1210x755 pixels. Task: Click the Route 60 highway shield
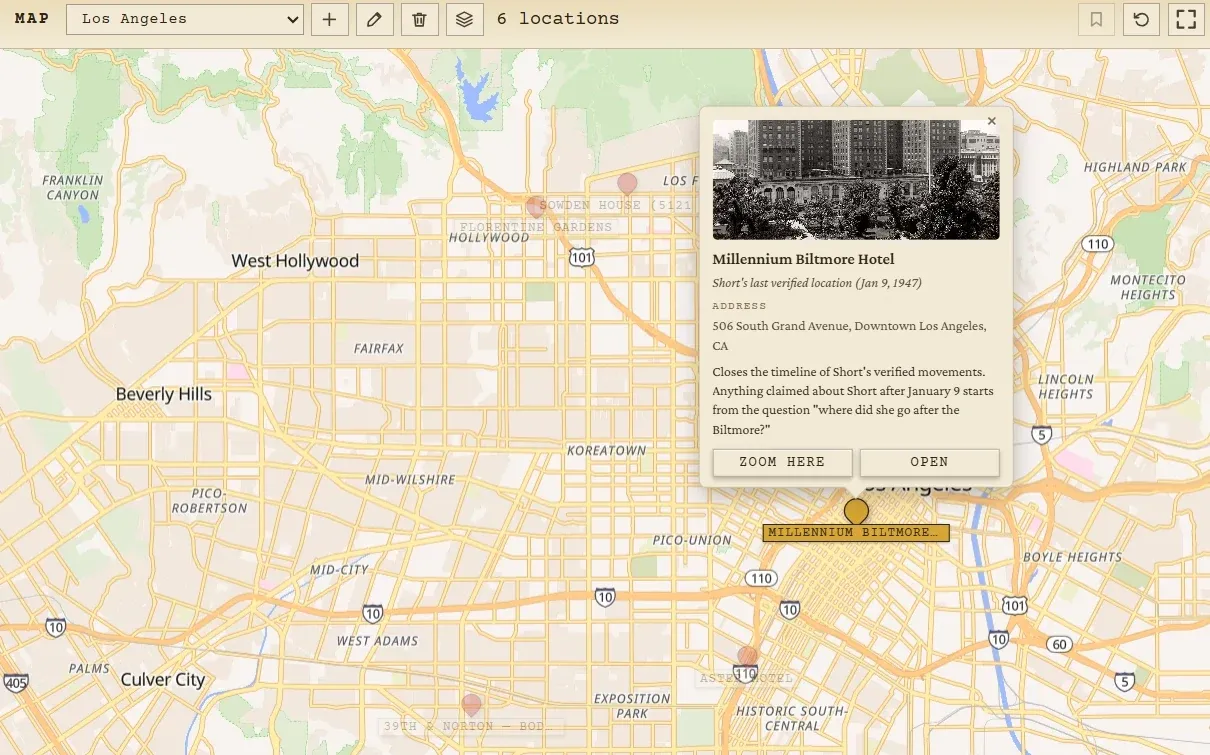(1060, 645)
